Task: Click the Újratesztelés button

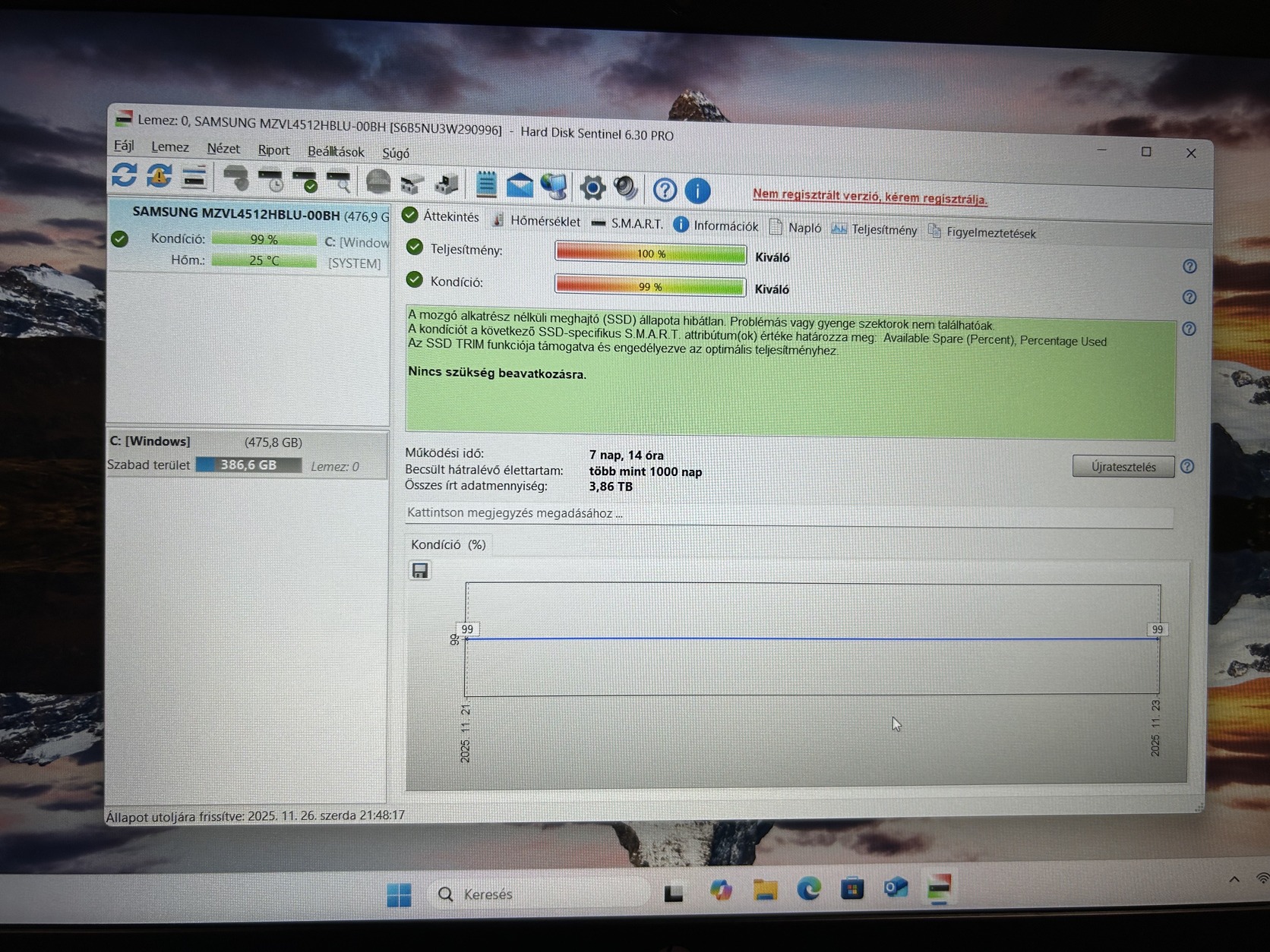Action: click(1123, 466)
